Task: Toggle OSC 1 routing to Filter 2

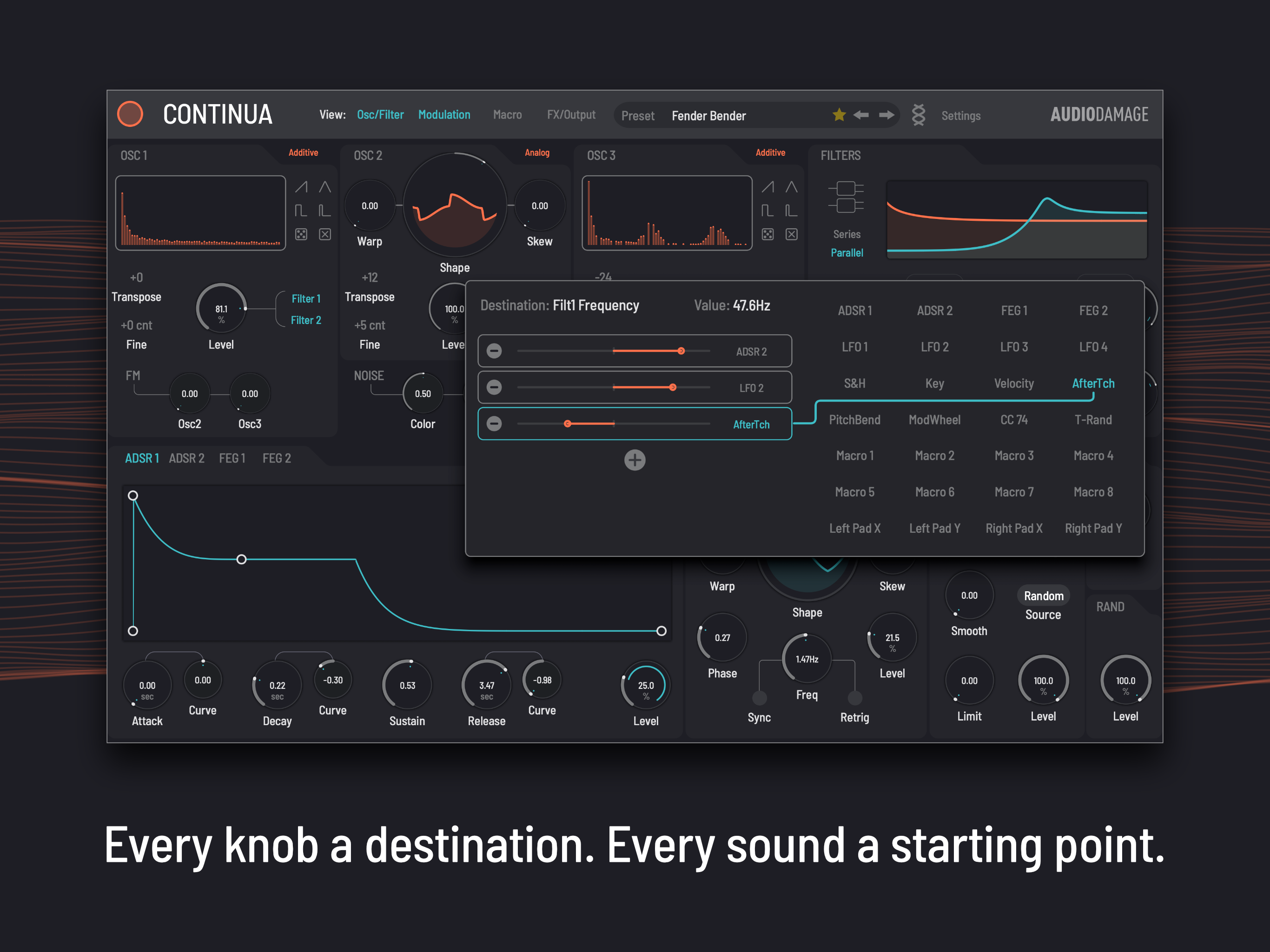Action: click(x=305, y=320)
